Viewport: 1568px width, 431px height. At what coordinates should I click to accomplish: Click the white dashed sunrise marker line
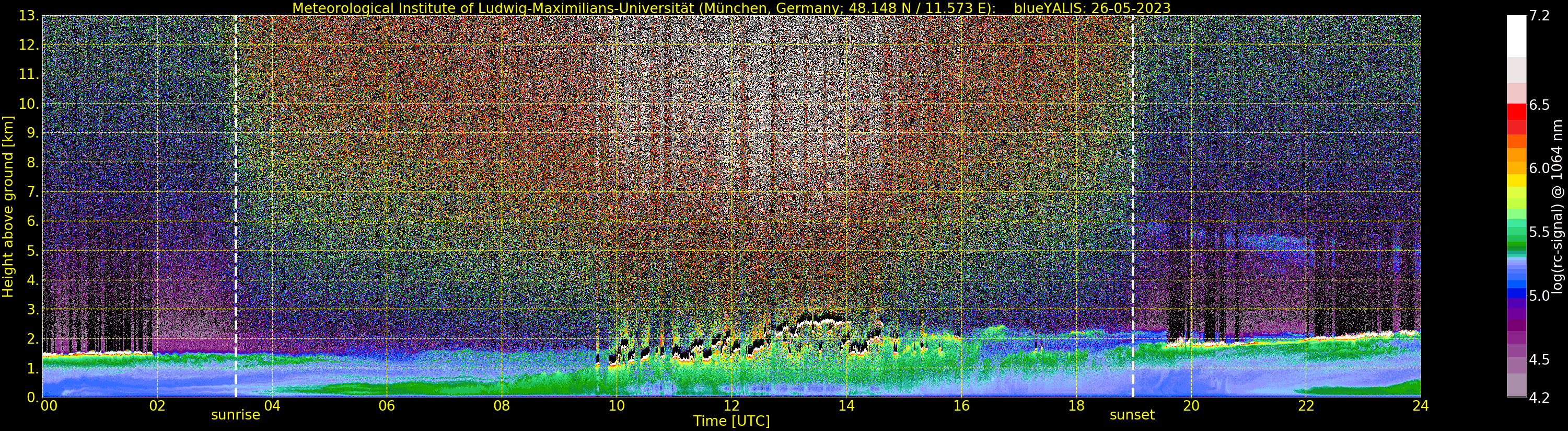point(236,206)
